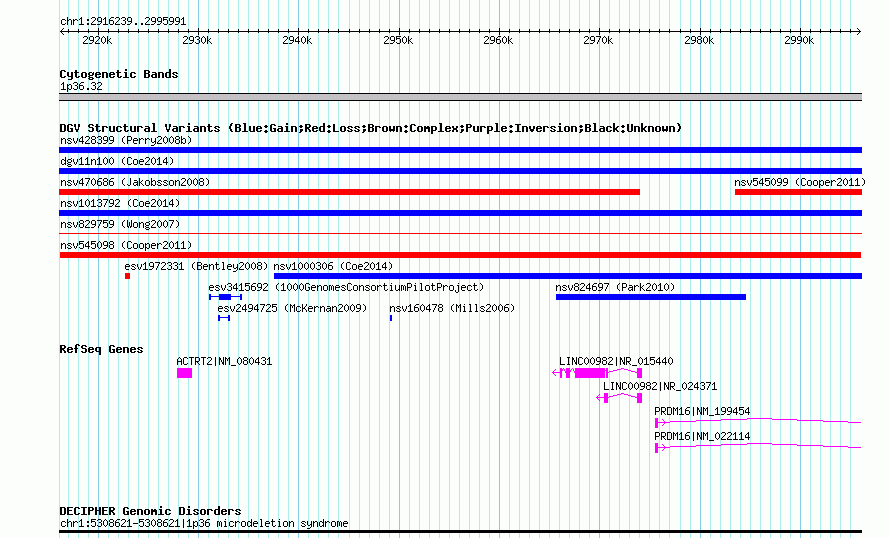Screen dimensions: 890x538
Task: Select the 1p36.32 cytogenetic band bar
Action: [460, 97]
